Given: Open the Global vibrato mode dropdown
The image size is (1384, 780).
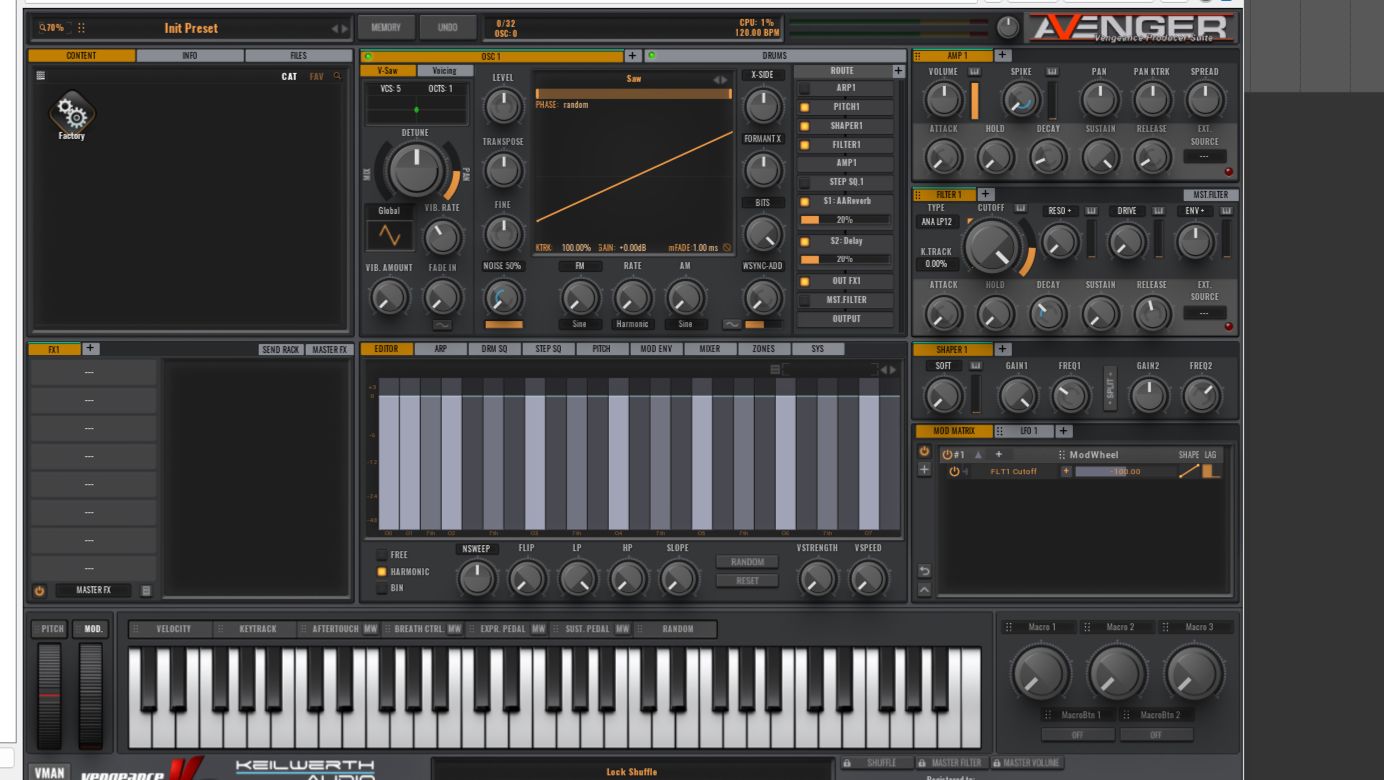Looking at the screenshot, I should 389,211.
